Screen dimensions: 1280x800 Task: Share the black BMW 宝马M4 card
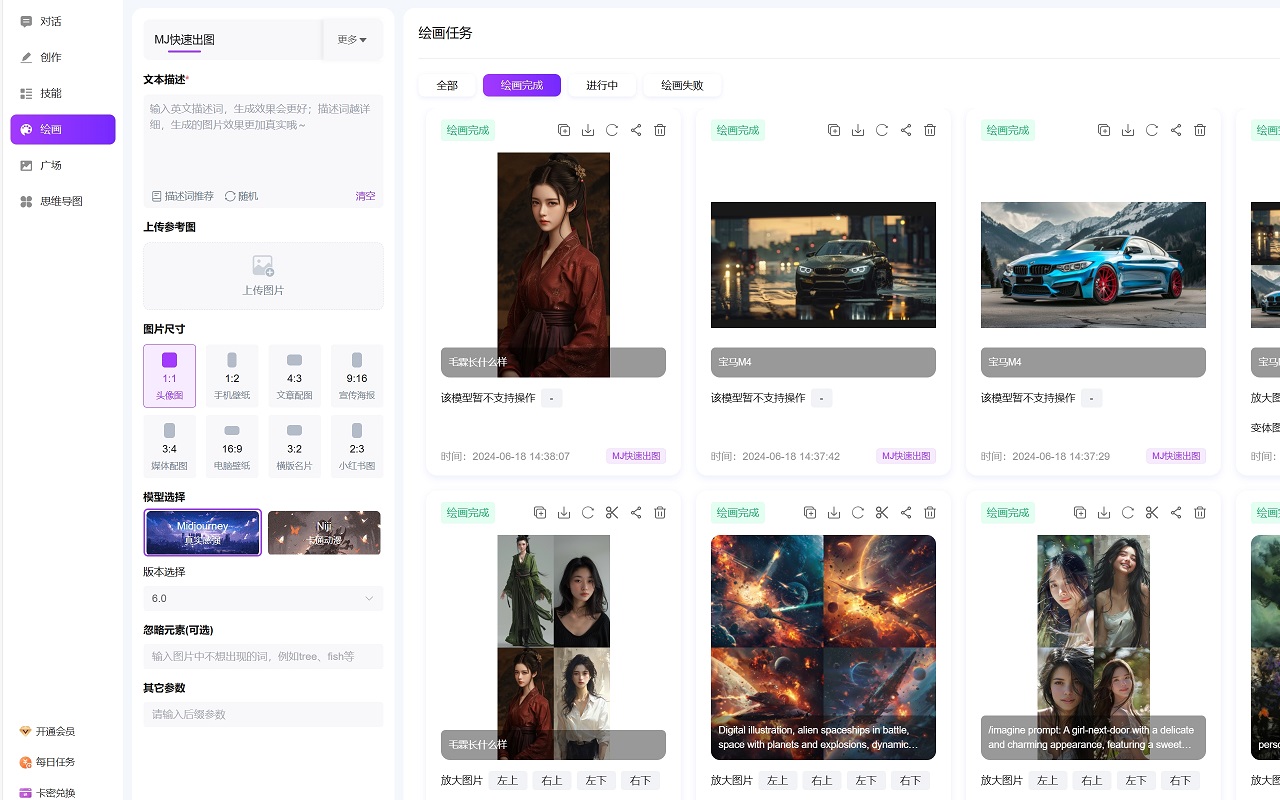(906, 130)
